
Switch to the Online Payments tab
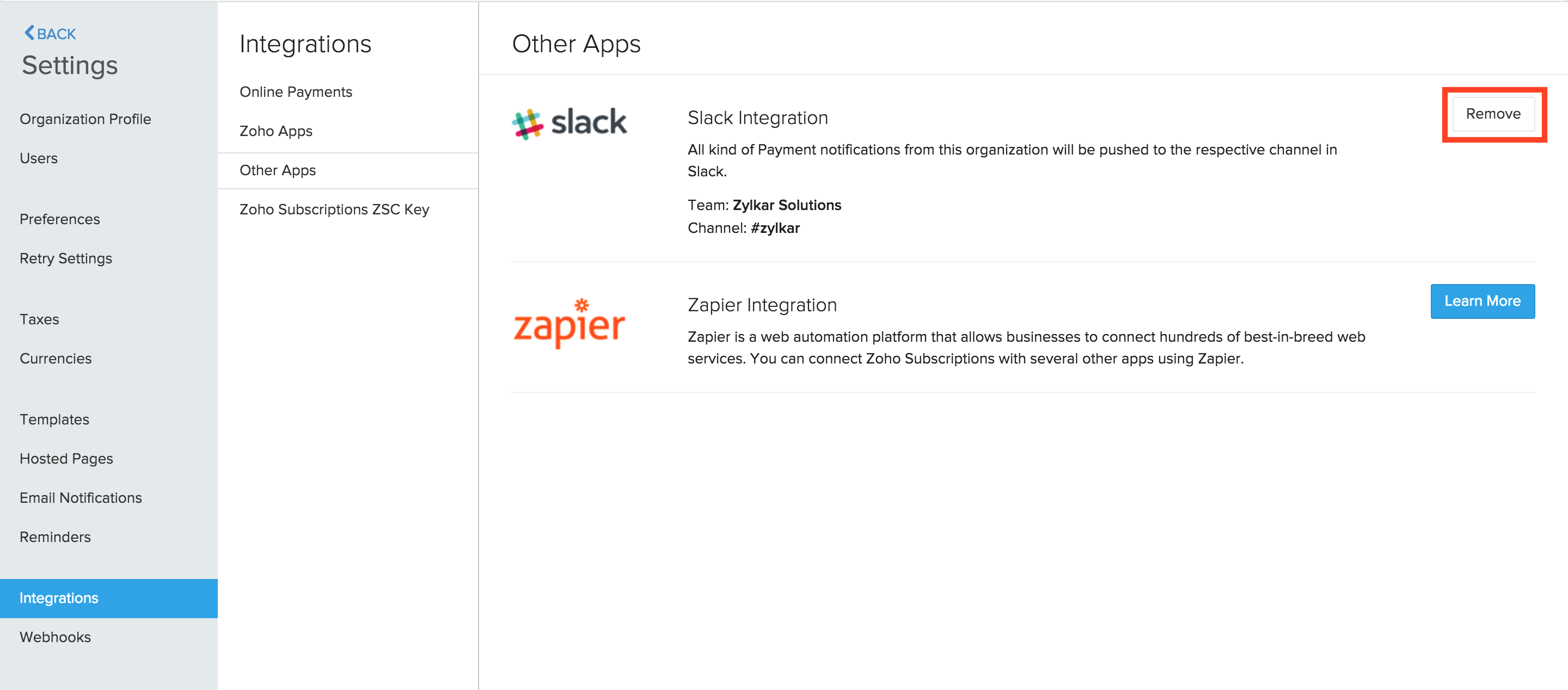click(x=296, y=91)
